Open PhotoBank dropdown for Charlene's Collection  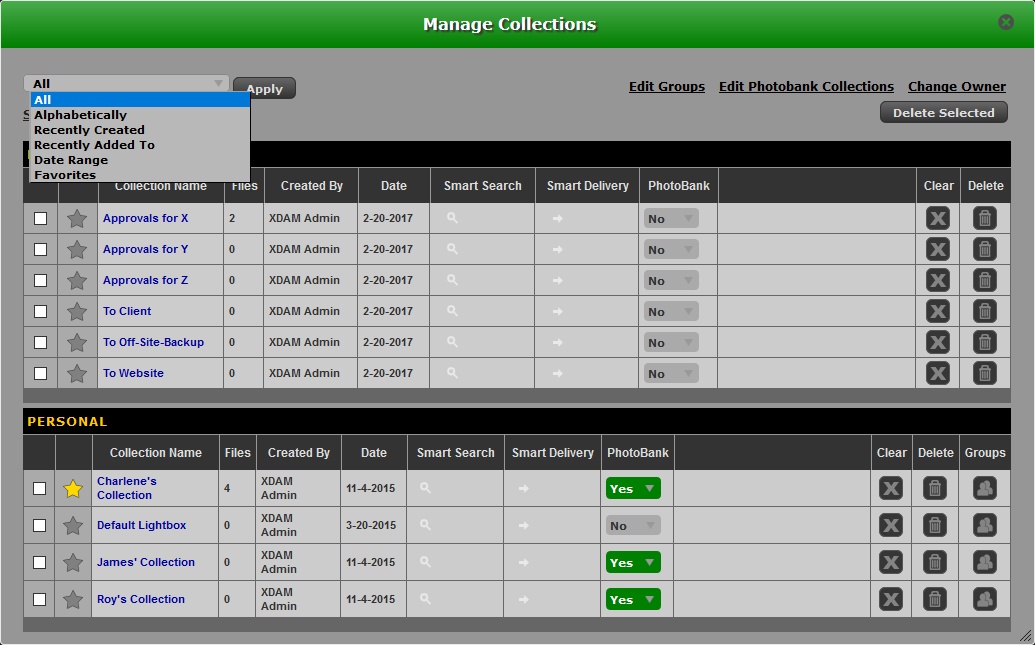click(x=633, y=489)
